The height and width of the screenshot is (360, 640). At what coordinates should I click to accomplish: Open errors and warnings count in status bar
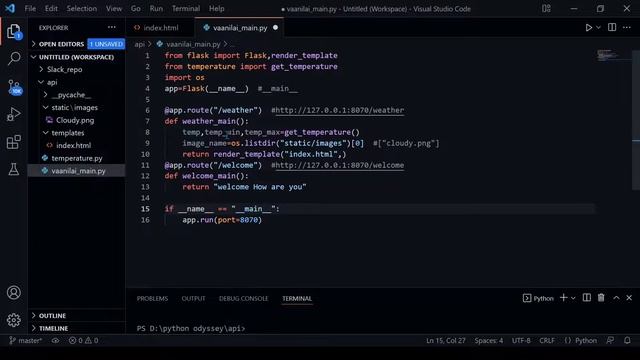[x=83, y=340]
